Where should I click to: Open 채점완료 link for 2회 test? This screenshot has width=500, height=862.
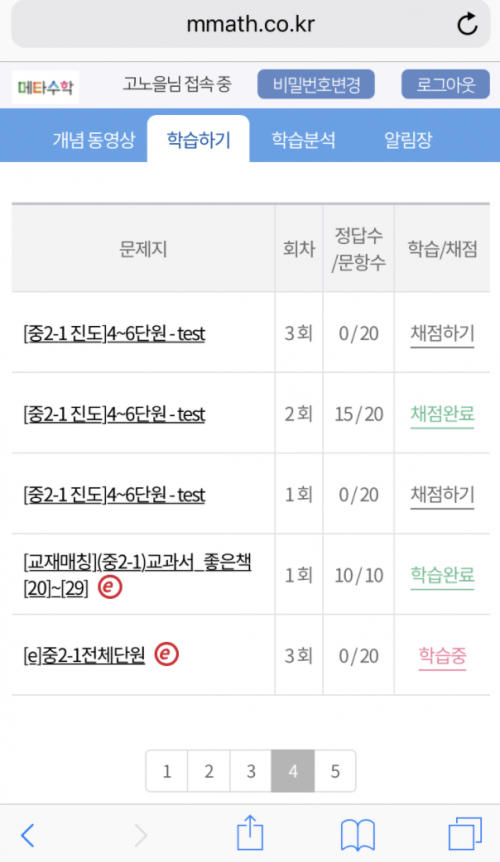pyautogui.click(x=442, y=414)
